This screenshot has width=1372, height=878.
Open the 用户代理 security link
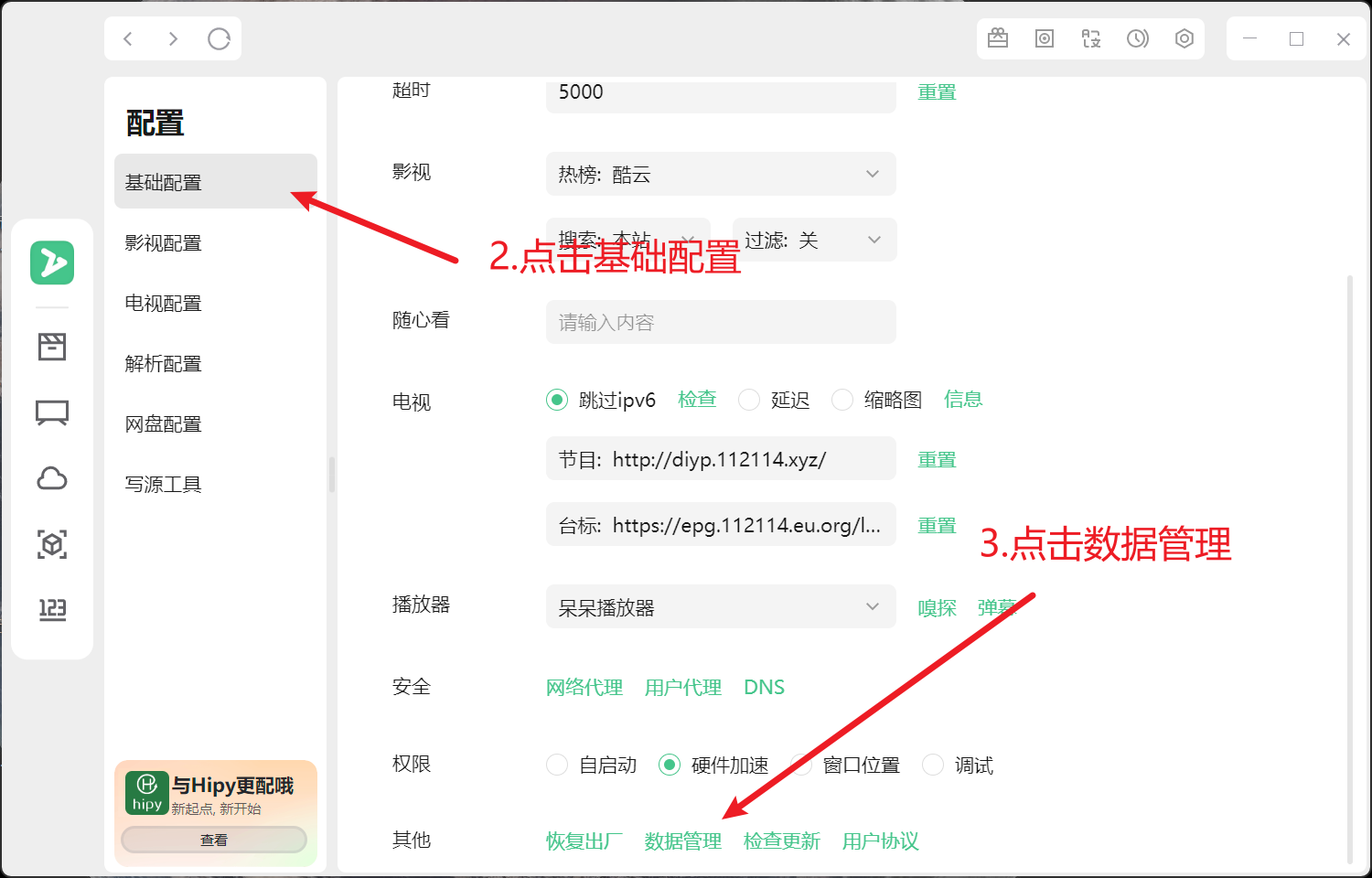tap(683, 688)
